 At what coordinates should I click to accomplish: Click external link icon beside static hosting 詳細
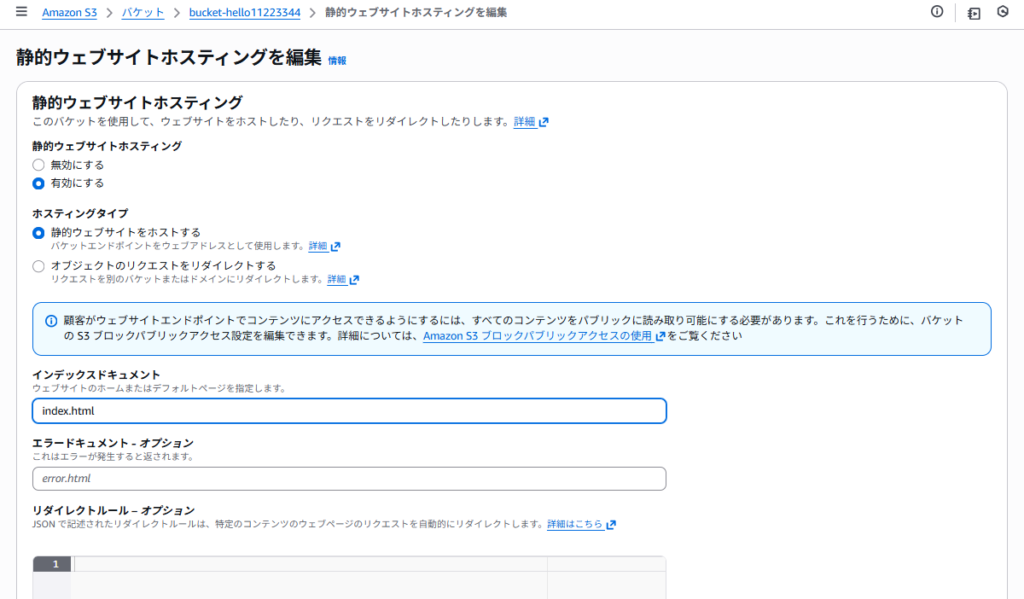point(544,122)
